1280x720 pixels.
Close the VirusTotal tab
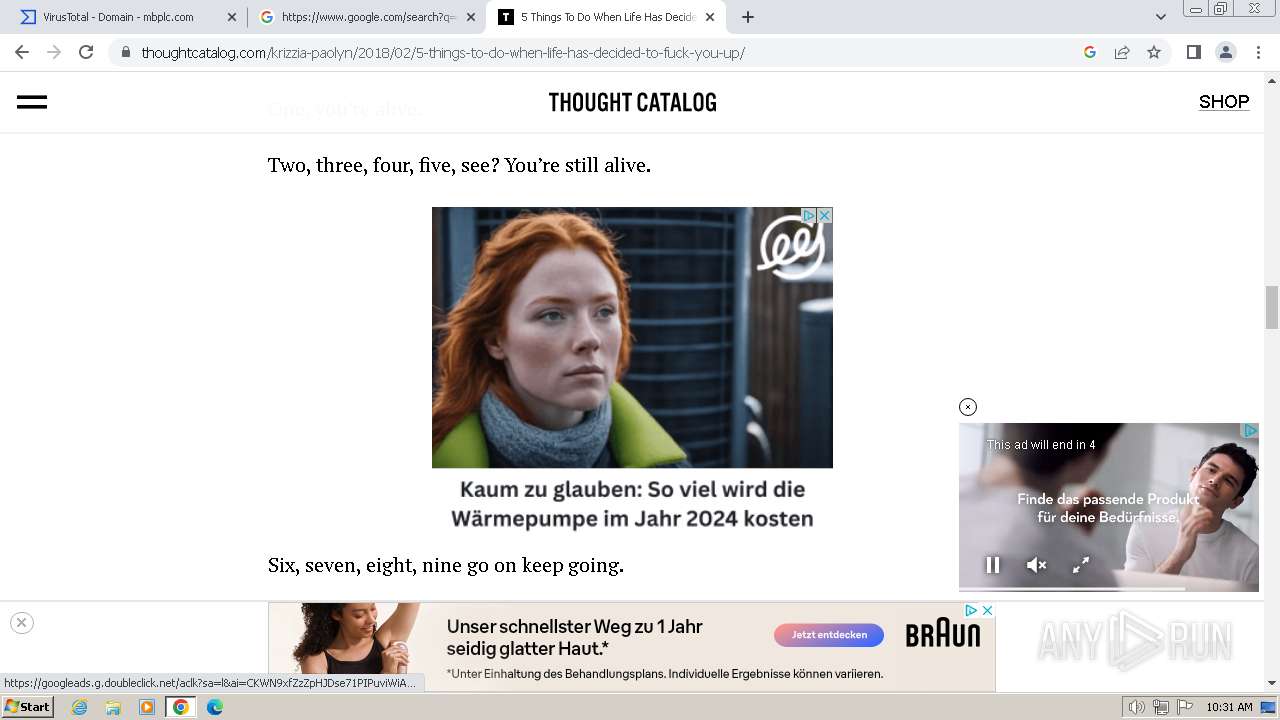[232, 17]
